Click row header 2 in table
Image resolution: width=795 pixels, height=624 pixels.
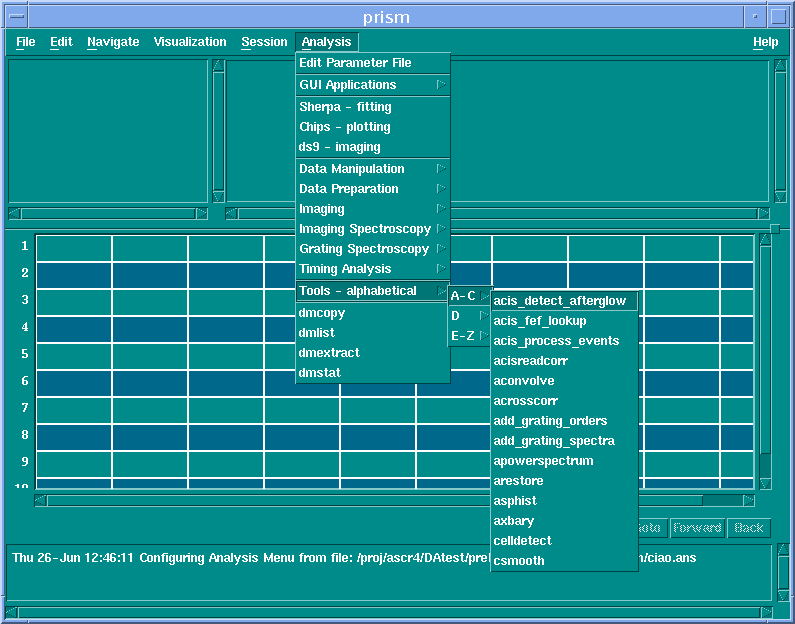point(24,273)
